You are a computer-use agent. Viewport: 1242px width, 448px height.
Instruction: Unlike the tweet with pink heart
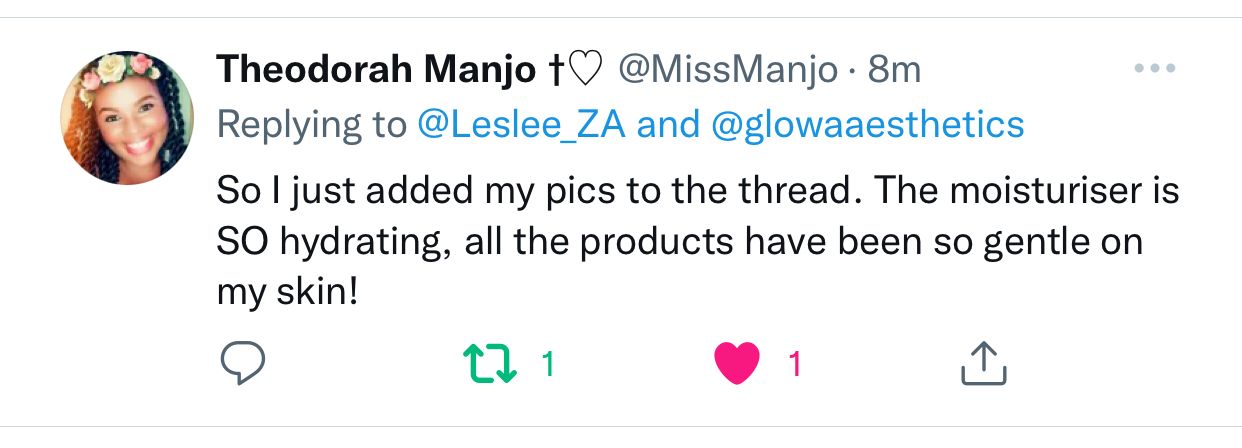737,364
